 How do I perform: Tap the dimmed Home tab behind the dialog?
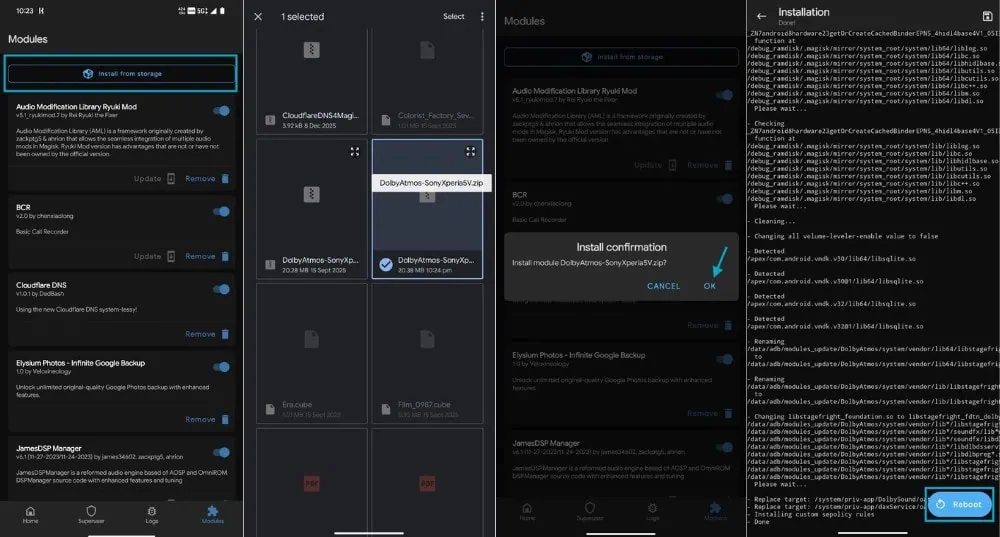click(x=527, y=512)
